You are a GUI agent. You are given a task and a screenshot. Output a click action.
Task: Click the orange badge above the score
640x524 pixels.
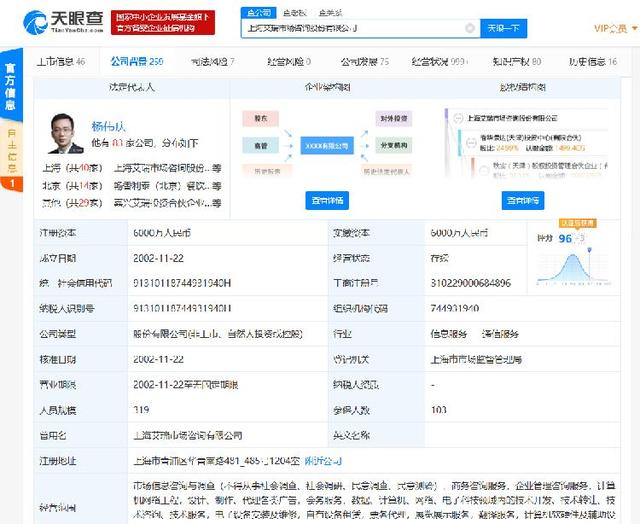(x=578, y=223)
